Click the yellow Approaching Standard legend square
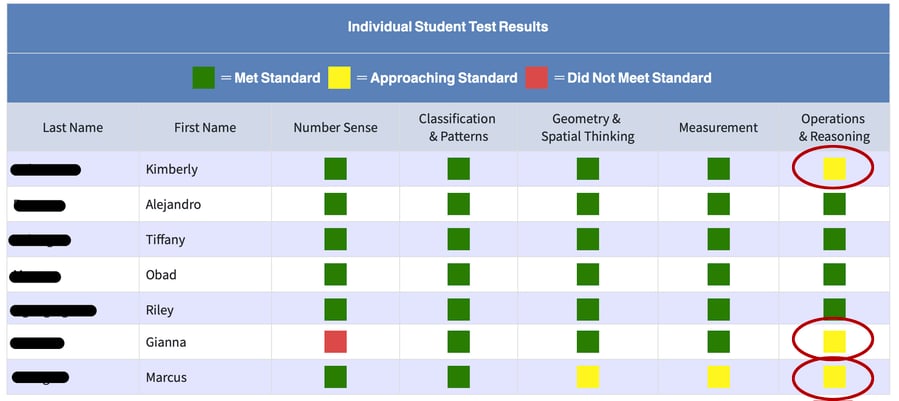 pos(339,77)
